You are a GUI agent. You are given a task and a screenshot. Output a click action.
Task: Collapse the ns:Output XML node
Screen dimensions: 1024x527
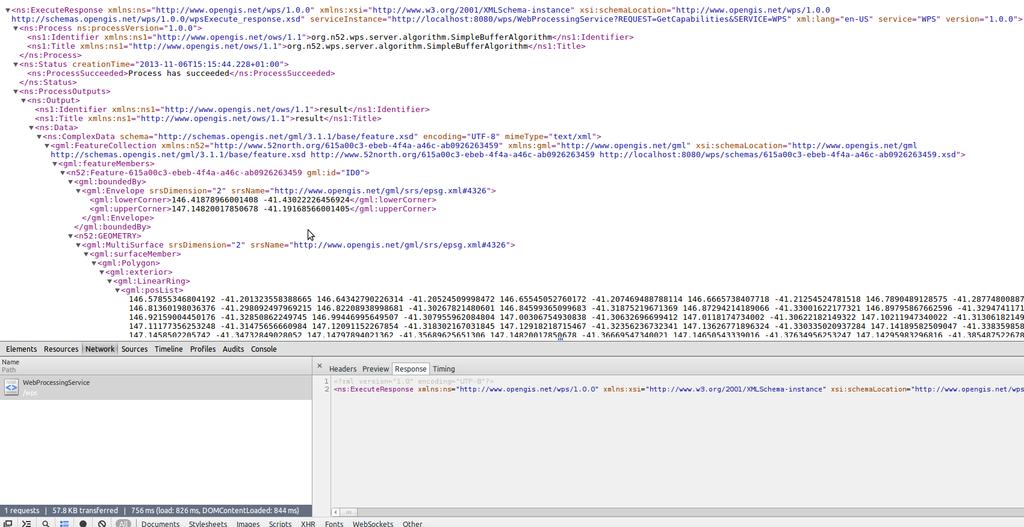[24, 101]
